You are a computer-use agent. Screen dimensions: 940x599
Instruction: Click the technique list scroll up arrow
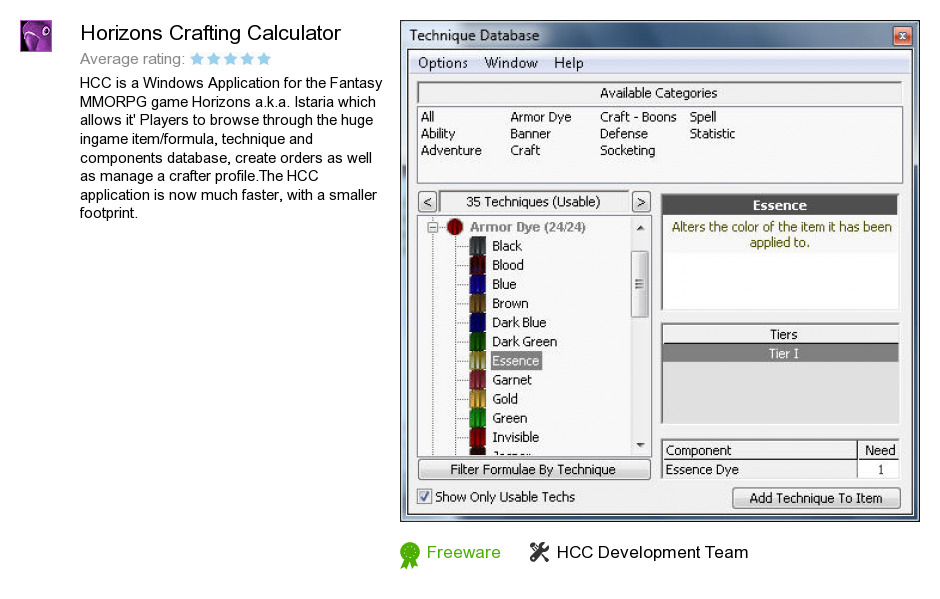coord(640,228)
